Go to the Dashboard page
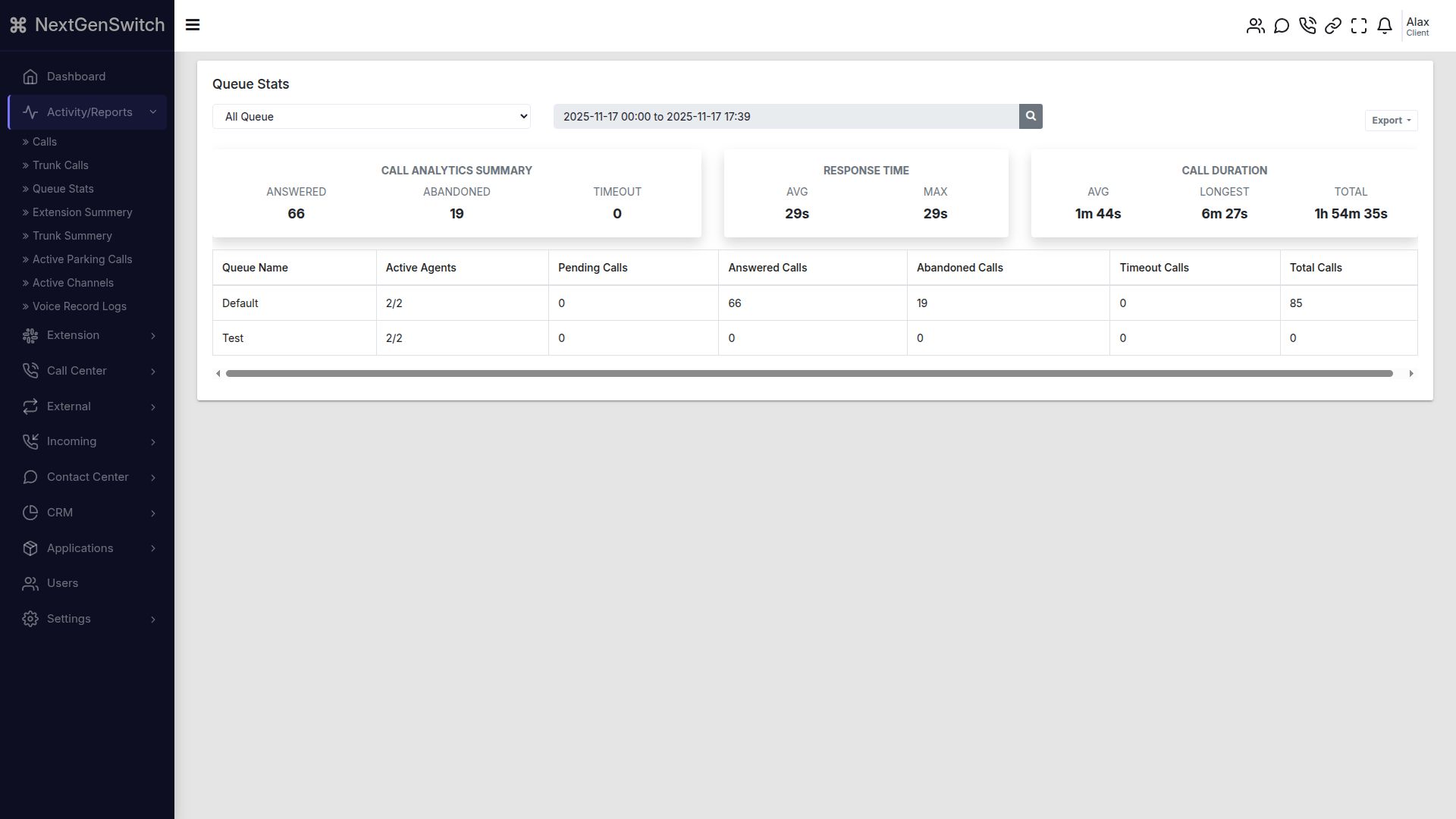This screenshot has height=819, width=1456. pos(76,77)
